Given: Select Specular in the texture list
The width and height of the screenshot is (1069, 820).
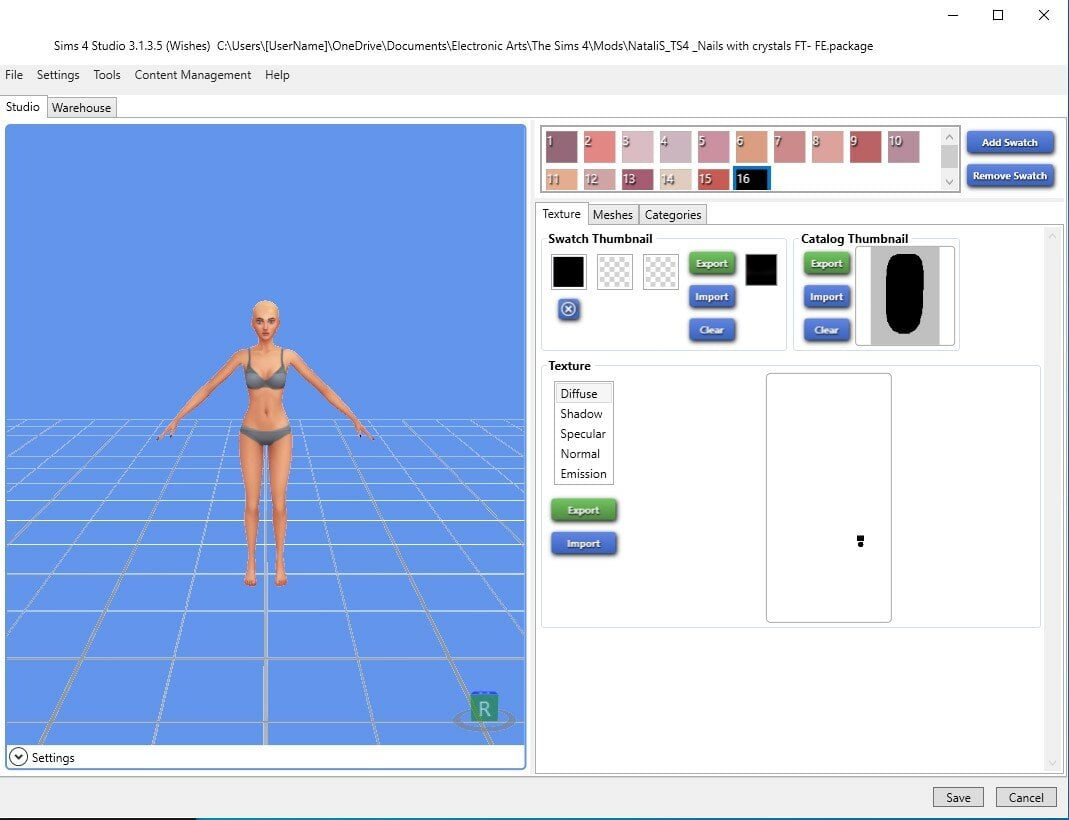Looking at the screenshot, I should coord(584,434).
